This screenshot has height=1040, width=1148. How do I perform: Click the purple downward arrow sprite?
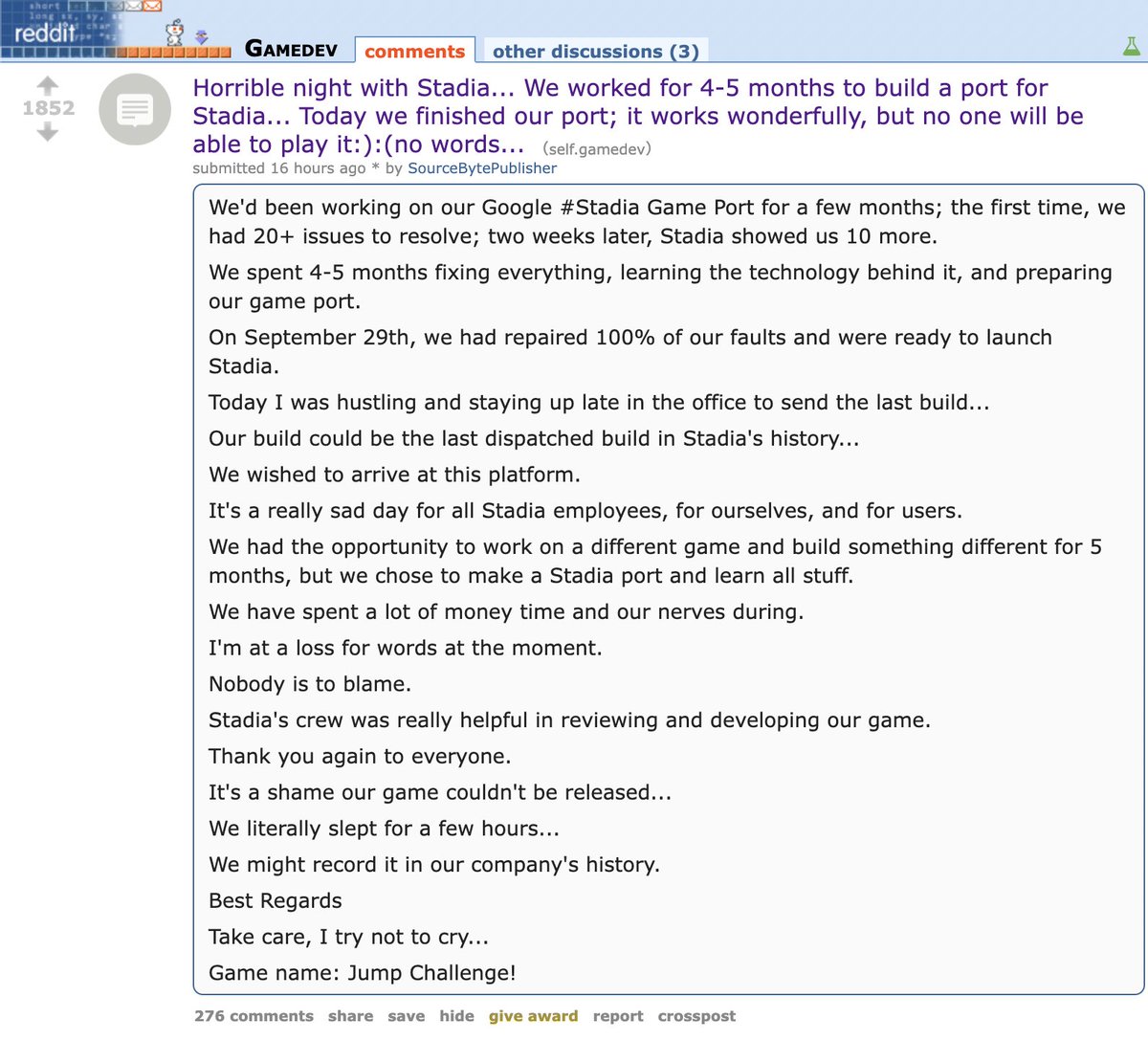(201, 36)
